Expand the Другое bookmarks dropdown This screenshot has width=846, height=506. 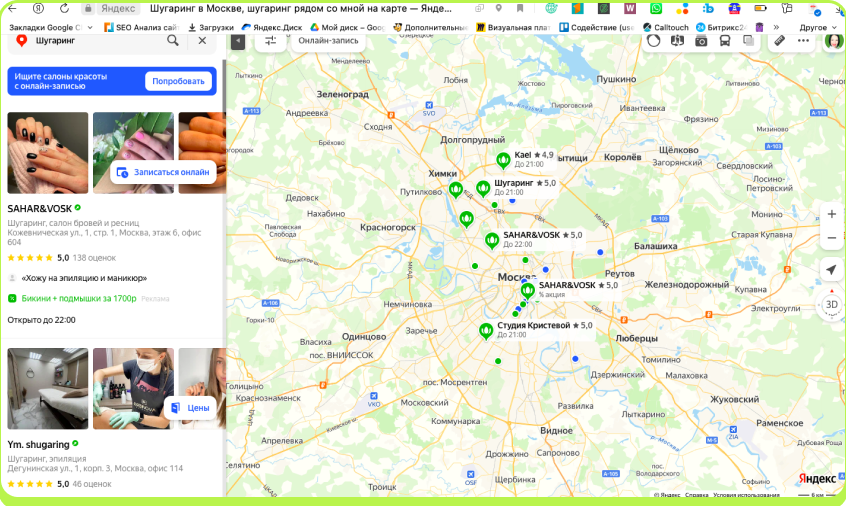tap(817, 28)
